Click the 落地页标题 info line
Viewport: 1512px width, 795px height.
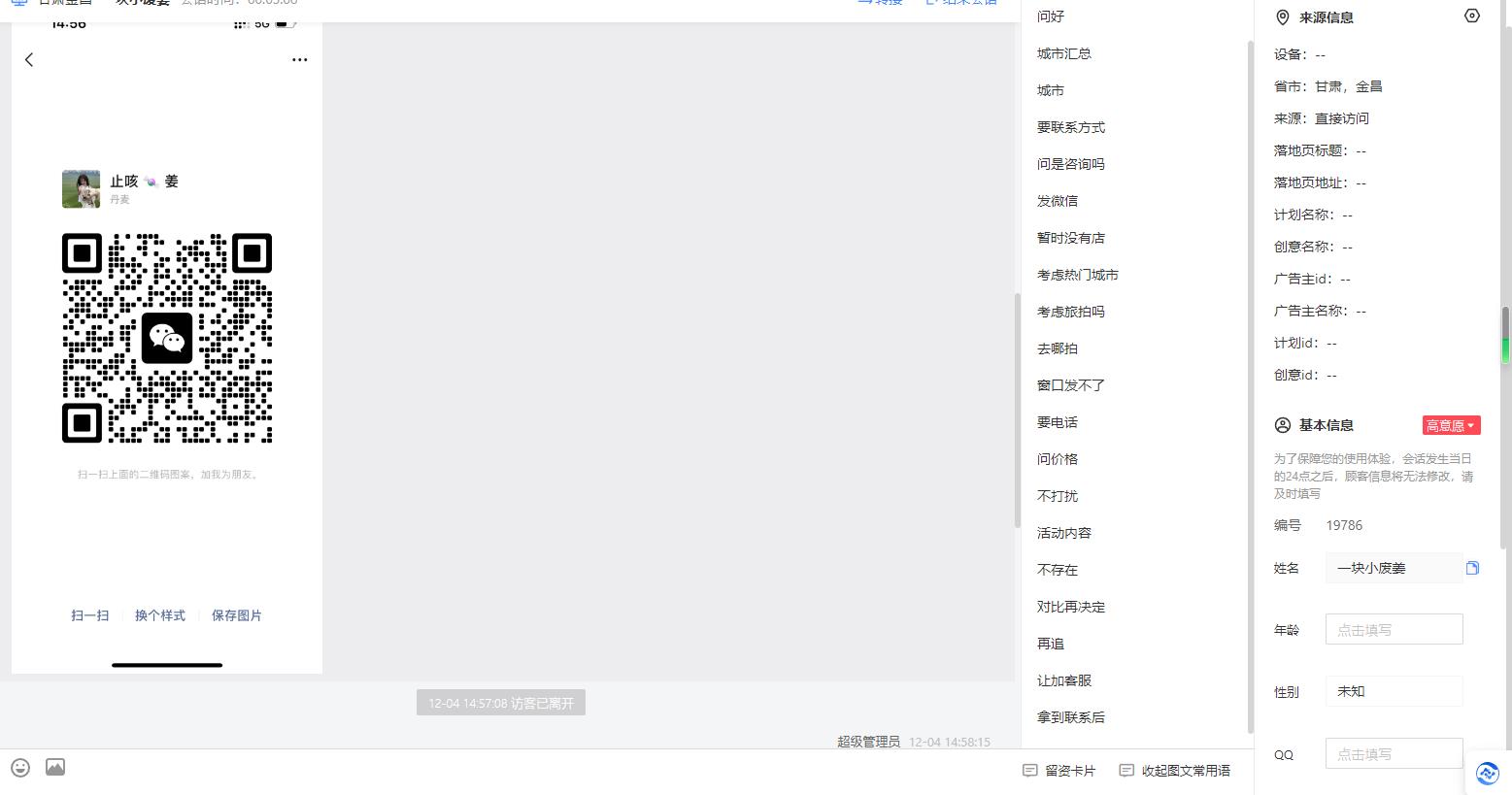(x=1320, y=150)
